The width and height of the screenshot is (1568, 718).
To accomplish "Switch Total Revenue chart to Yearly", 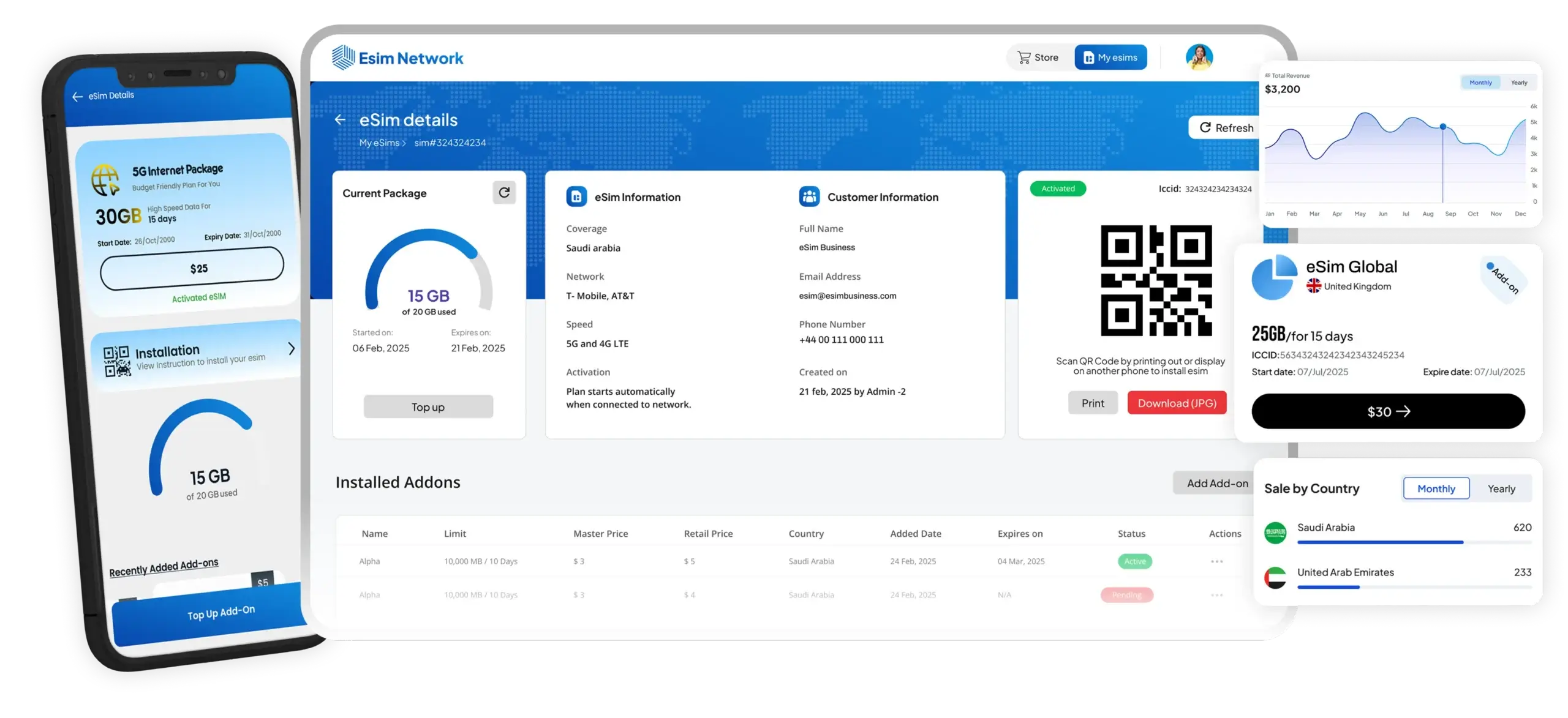I will [x=1518, y=83].
